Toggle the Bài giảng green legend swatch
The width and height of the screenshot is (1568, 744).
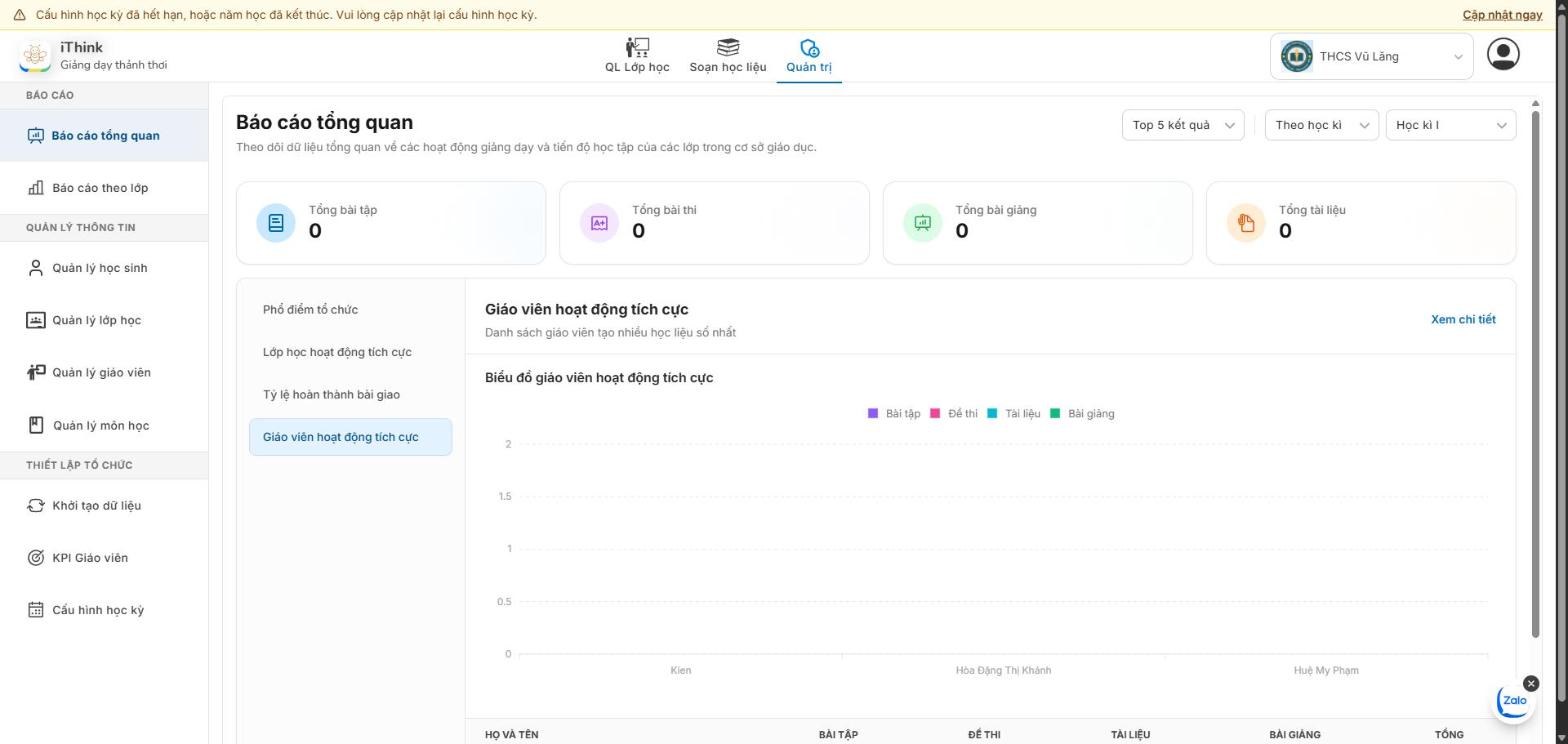[1055, 413]
